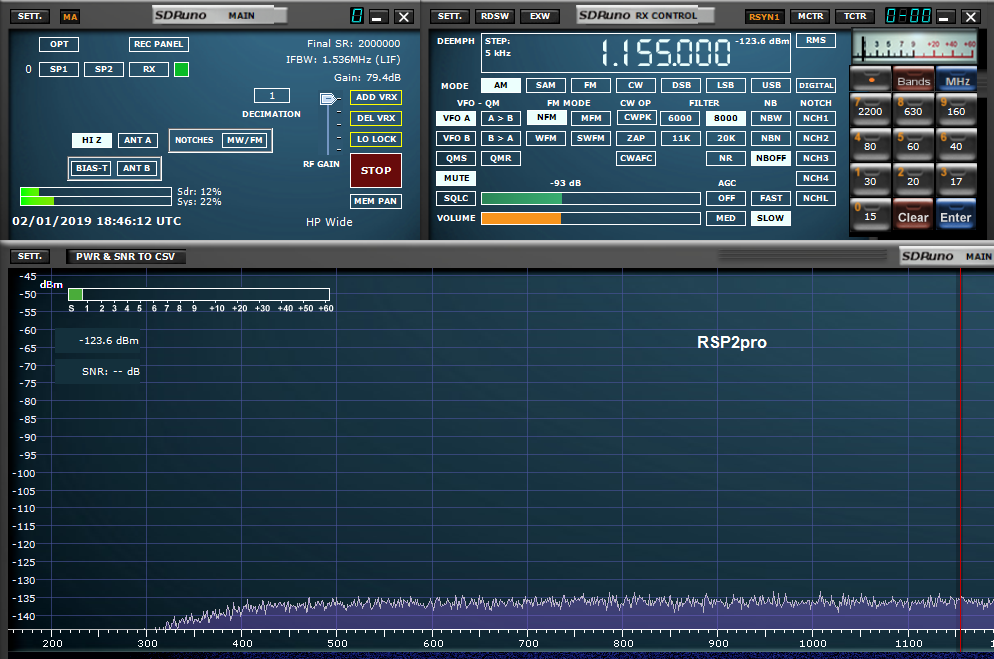Delete virtual receiver using DEL VRX

[376, 118]
